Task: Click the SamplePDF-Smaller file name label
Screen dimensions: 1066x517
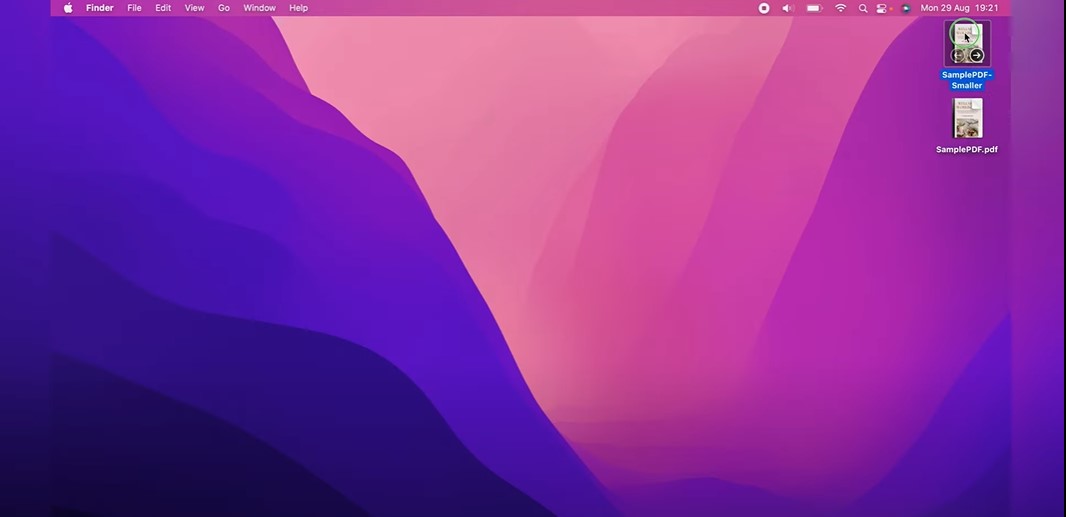Action: point(967,80)
